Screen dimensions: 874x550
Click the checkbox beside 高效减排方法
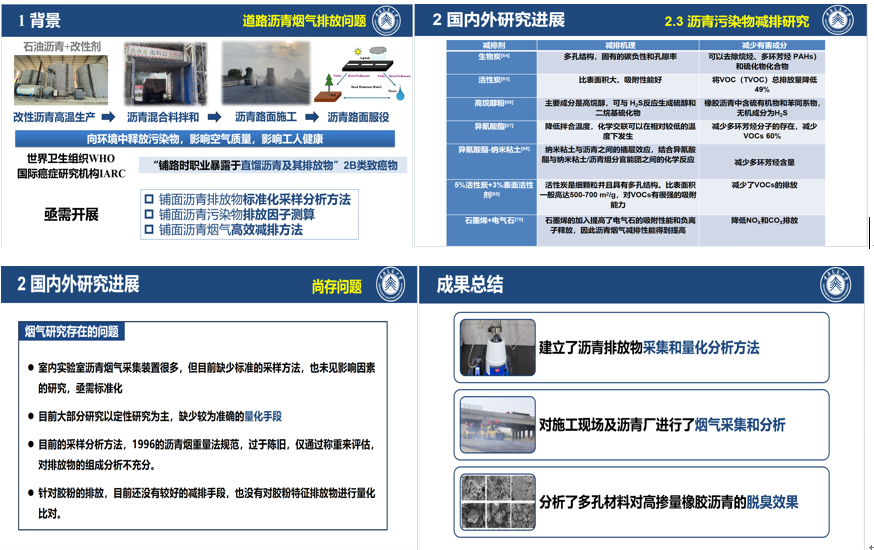tap(148, 229)
